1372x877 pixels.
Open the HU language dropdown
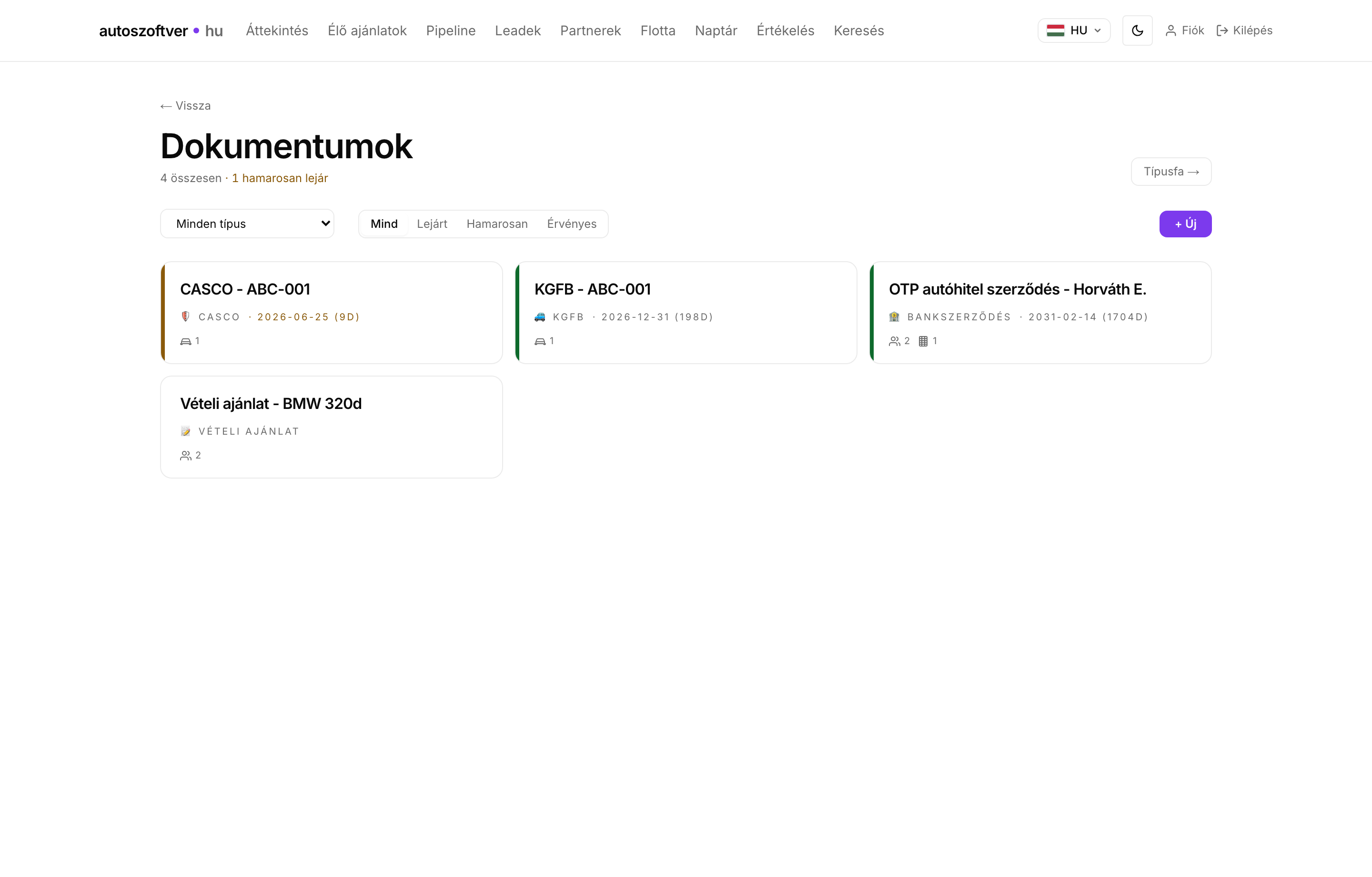tap(1074, 30)
